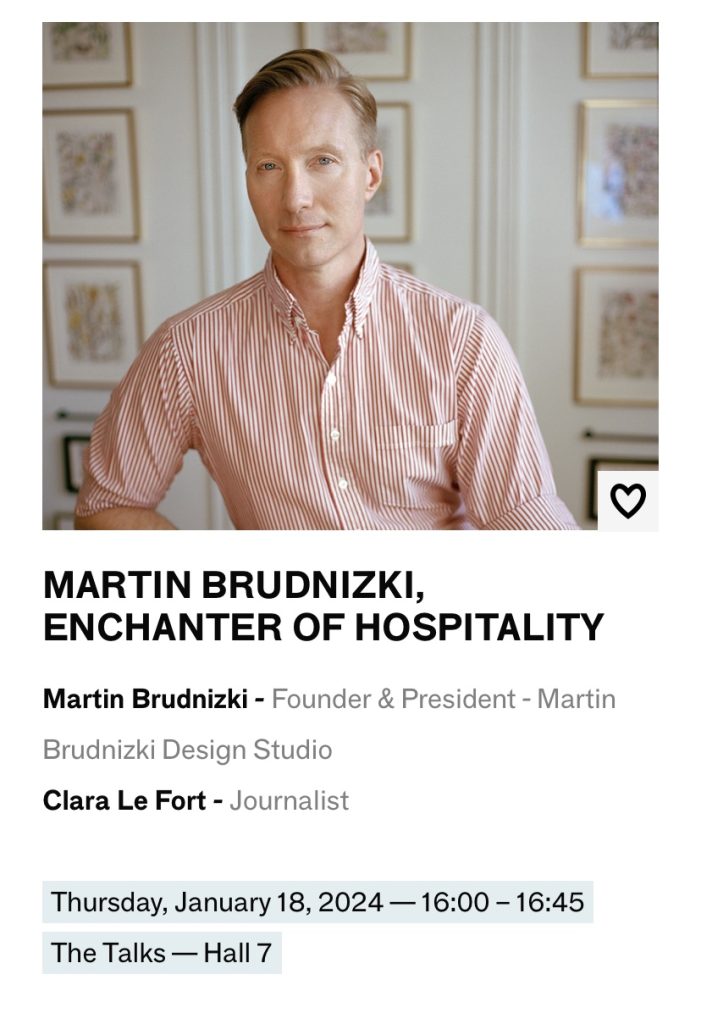Image resolution: width=701 pixels, height=1024 pixels.
Task: Open the speaker portrait photo
Action: (x=350, y=276)
